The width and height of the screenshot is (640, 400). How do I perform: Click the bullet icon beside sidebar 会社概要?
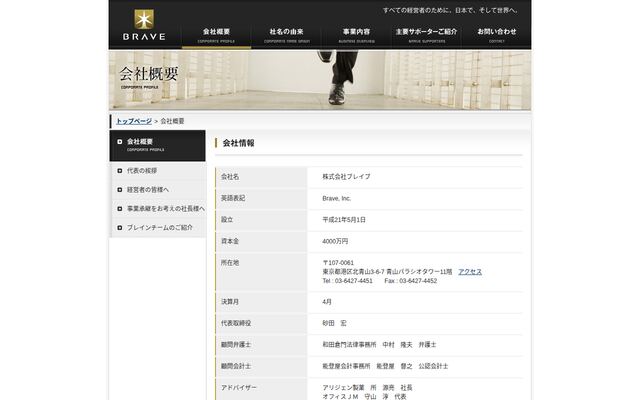(x=120, y=142)
